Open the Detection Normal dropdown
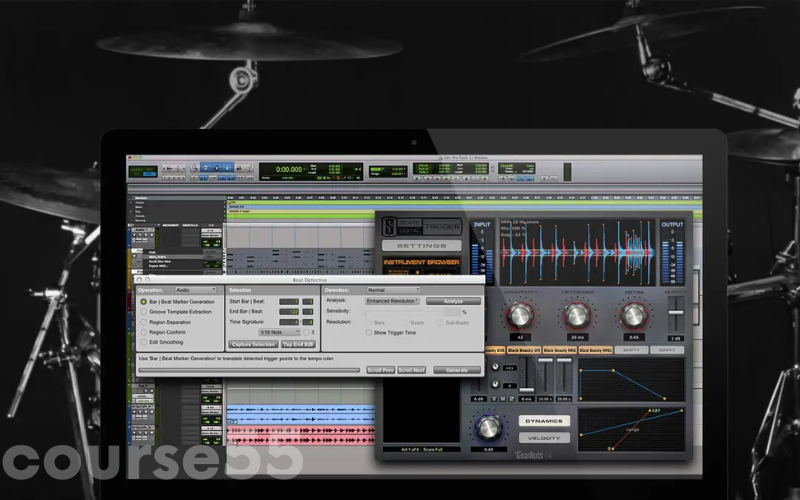The height and width of the screenshot is (500, 800). coord(393,290)
